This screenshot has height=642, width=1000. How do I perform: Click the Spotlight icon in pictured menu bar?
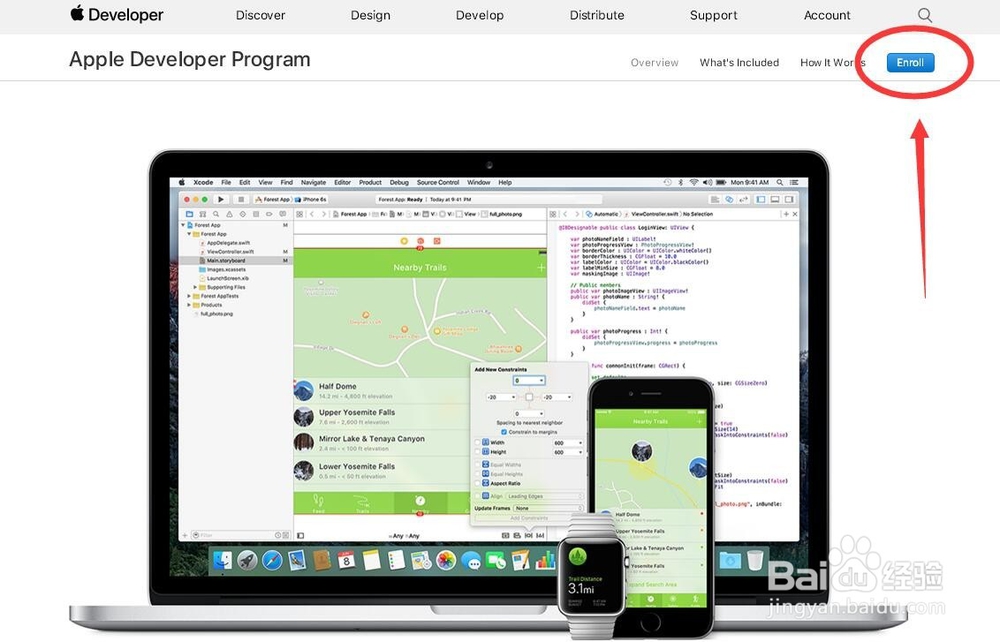(x=779, y=182)
